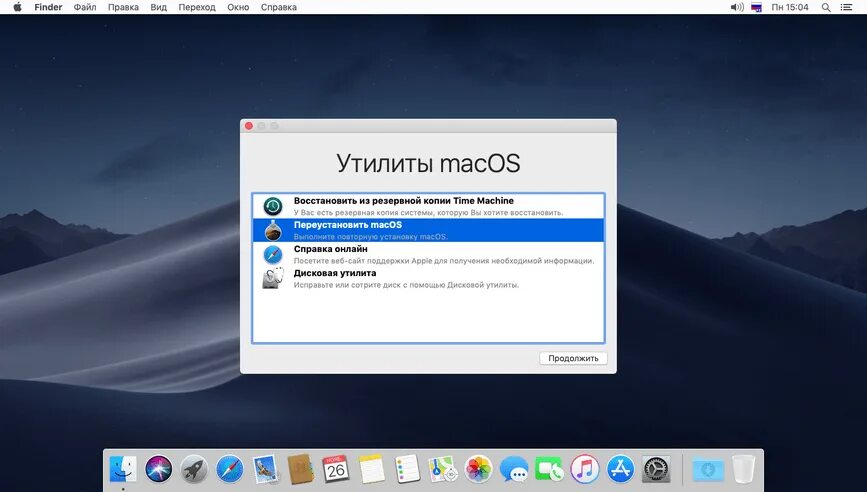Click the clock showing Пн 15:04
Screen dimensions: 867x492
(790, 7)
